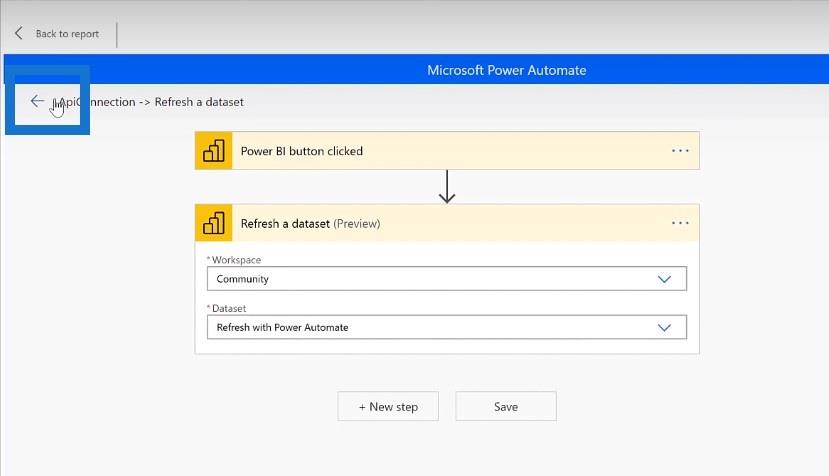Click the Back to report link text
Screen dimensions: 829x476
pos(67,34)
